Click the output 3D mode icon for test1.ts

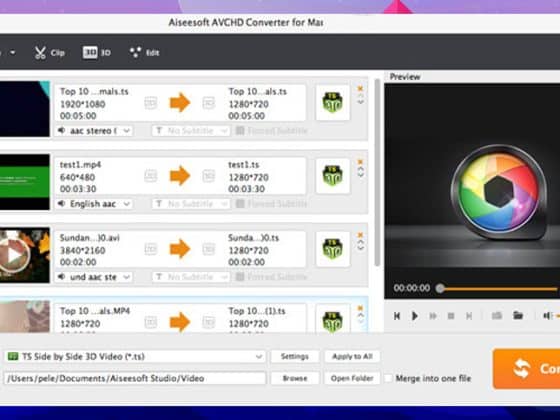(209, 176)
